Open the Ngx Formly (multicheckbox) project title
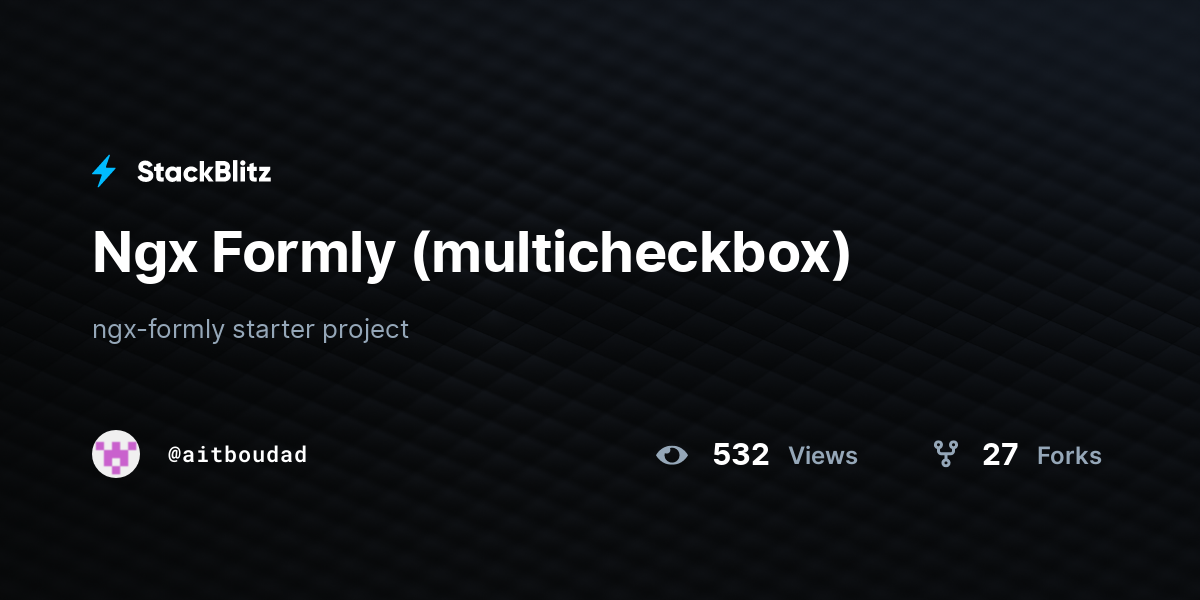The width and height of the screenshot is (1200, 600). [472, 253]
